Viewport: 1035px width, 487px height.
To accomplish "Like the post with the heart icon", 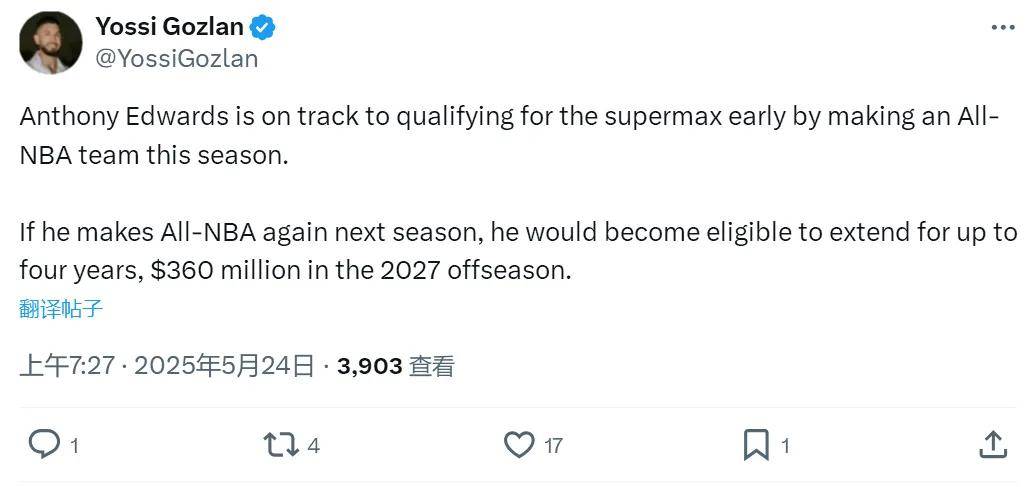I will pyautogui.click(x=519, y=445).
